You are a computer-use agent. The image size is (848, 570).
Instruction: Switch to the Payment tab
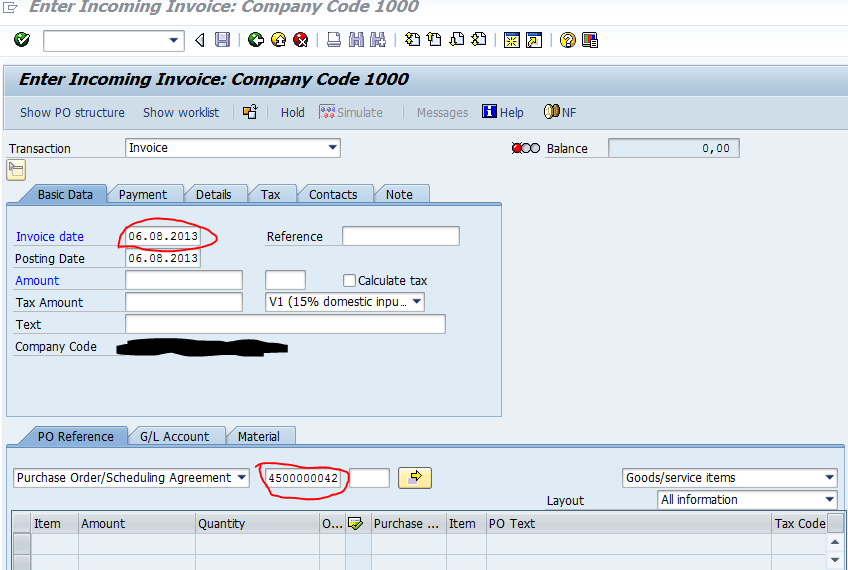[x=142, y=195]
